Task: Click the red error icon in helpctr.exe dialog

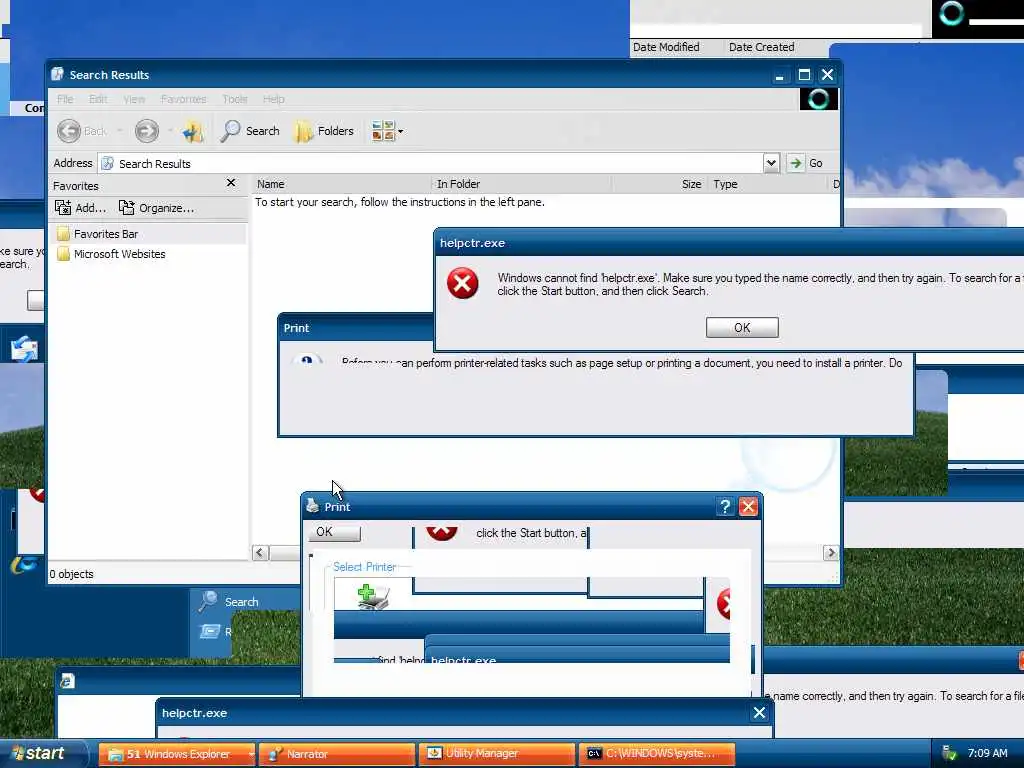Action: (x=462, y=283)
